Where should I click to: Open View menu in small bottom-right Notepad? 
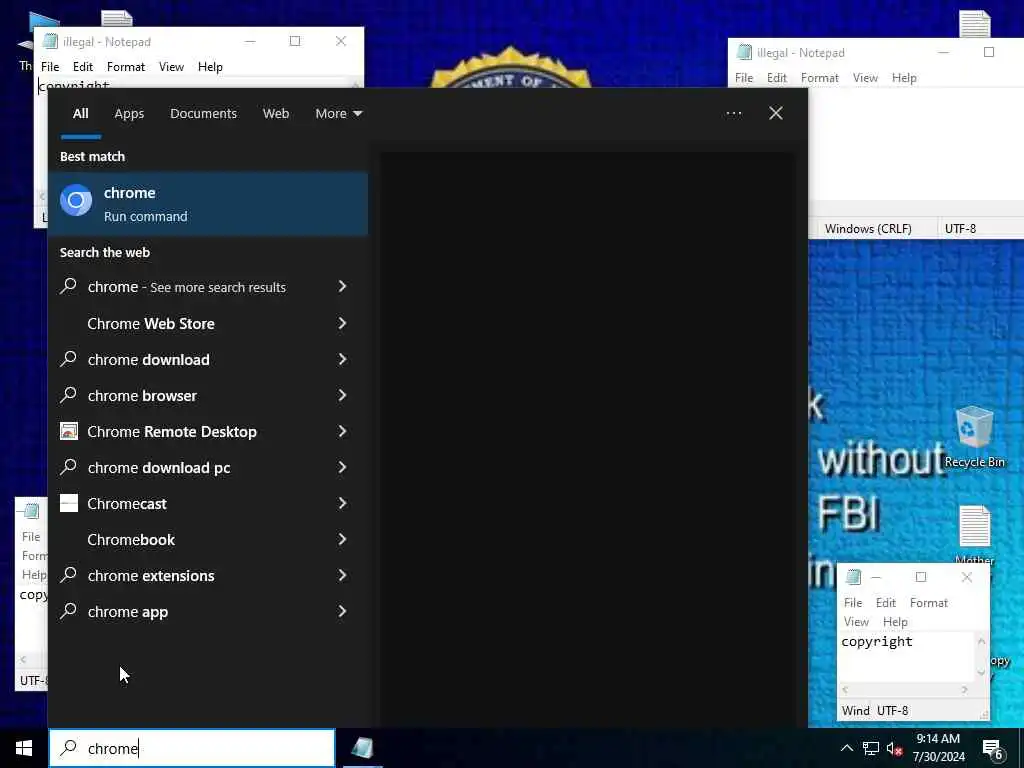point(856,622)
